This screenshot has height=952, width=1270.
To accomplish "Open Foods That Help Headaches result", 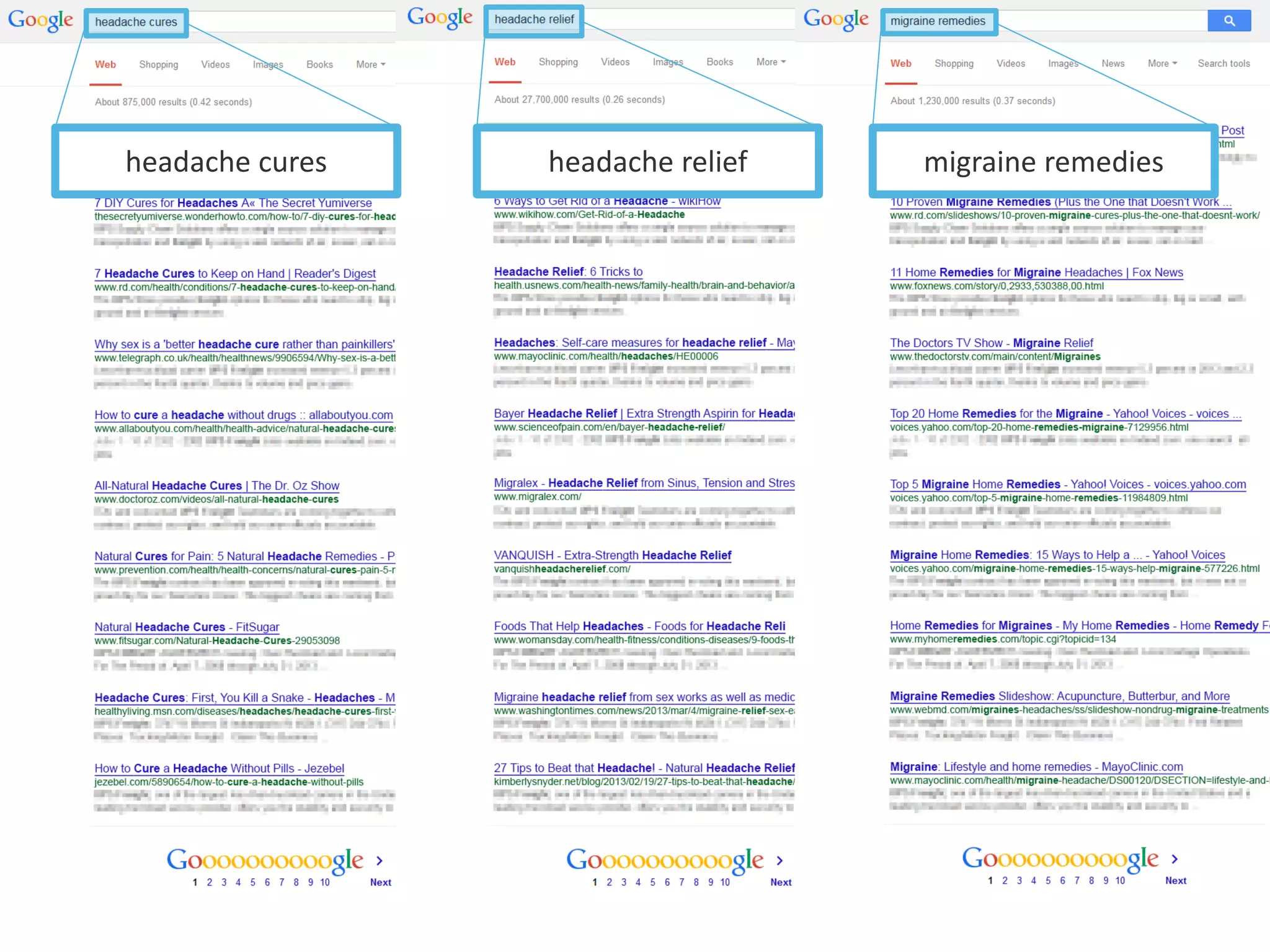I will click(x=639, y=626).
